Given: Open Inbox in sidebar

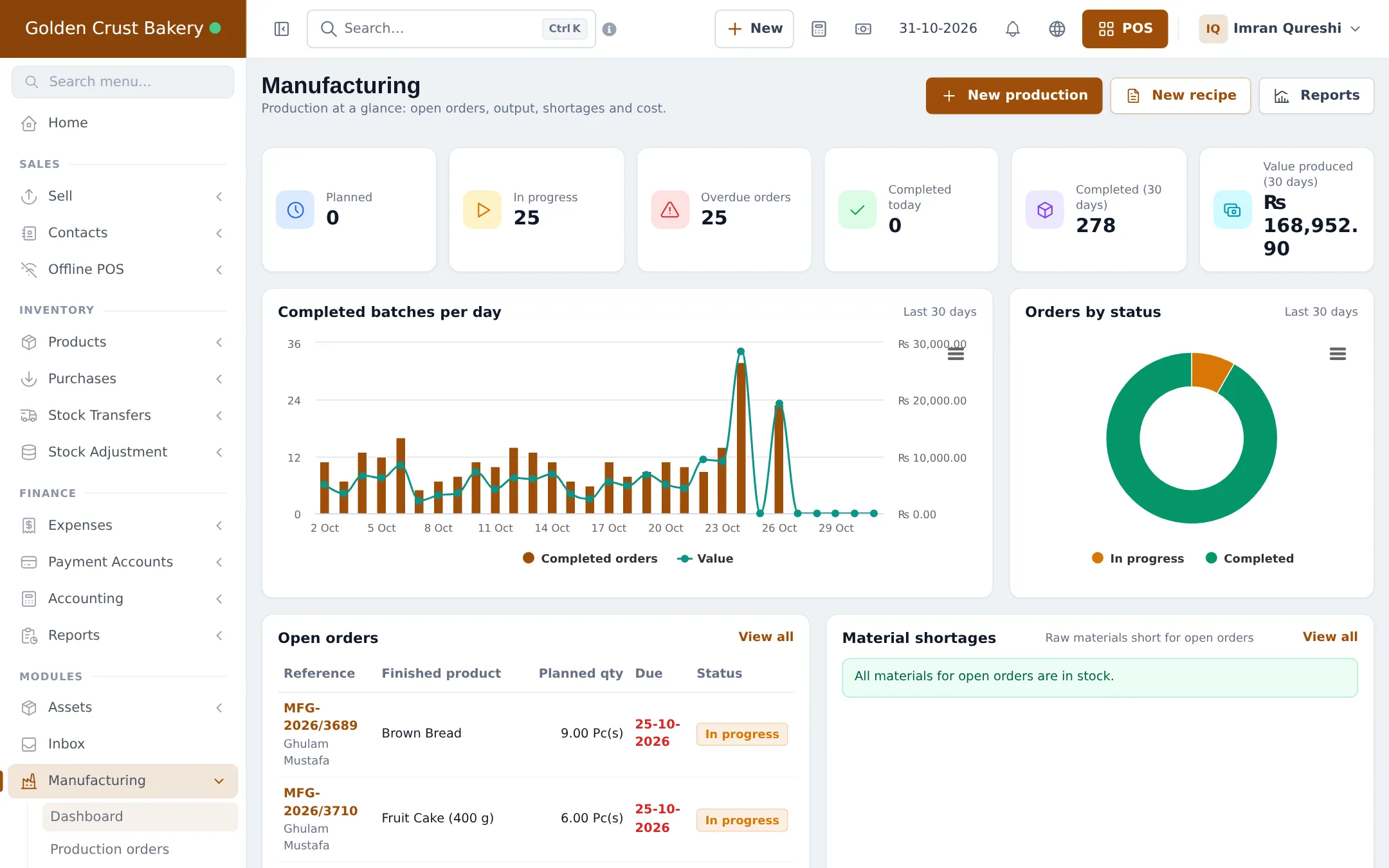Looking at the screenshot, I should tap(122, 744).
